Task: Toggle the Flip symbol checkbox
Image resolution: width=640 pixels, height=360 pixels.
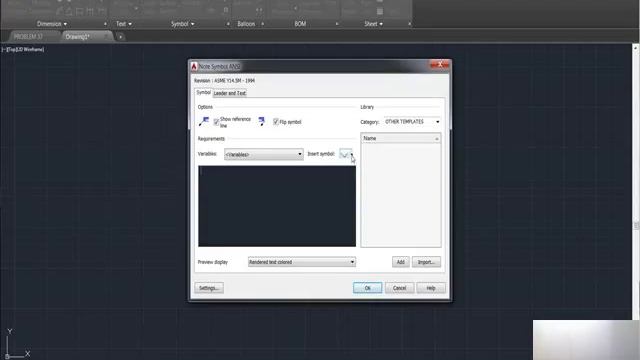Action: [x=276, y=122]
